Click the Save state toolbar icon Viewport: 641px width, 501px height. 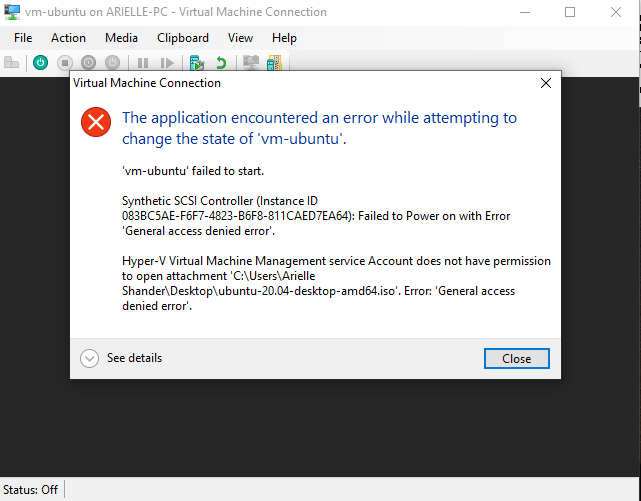(110, 62)
